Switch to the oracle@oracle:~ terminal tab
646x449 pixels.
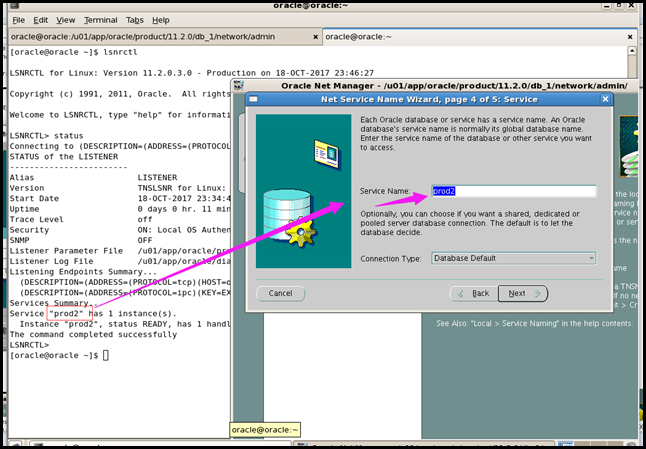pos(480,37)
